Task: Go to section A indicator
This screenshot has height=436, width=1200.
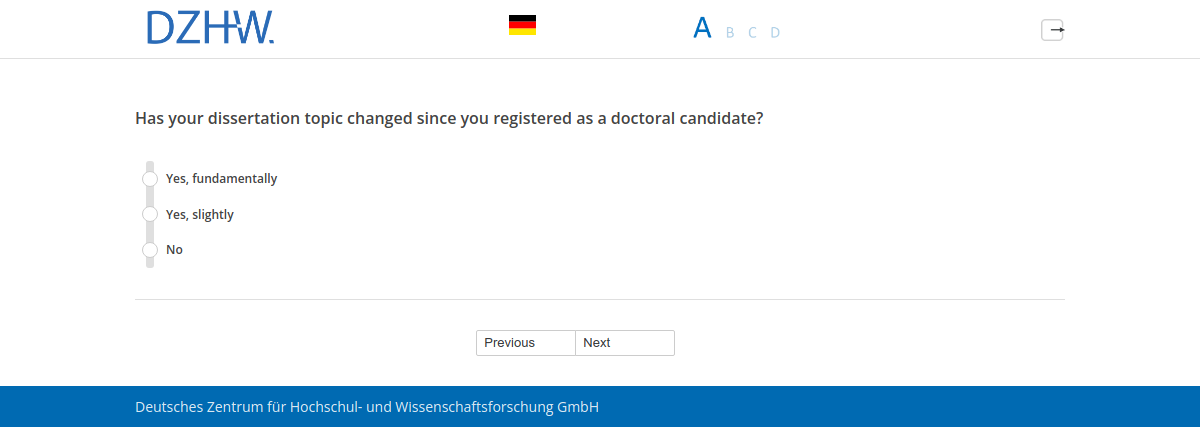Action: click(702, 28)
